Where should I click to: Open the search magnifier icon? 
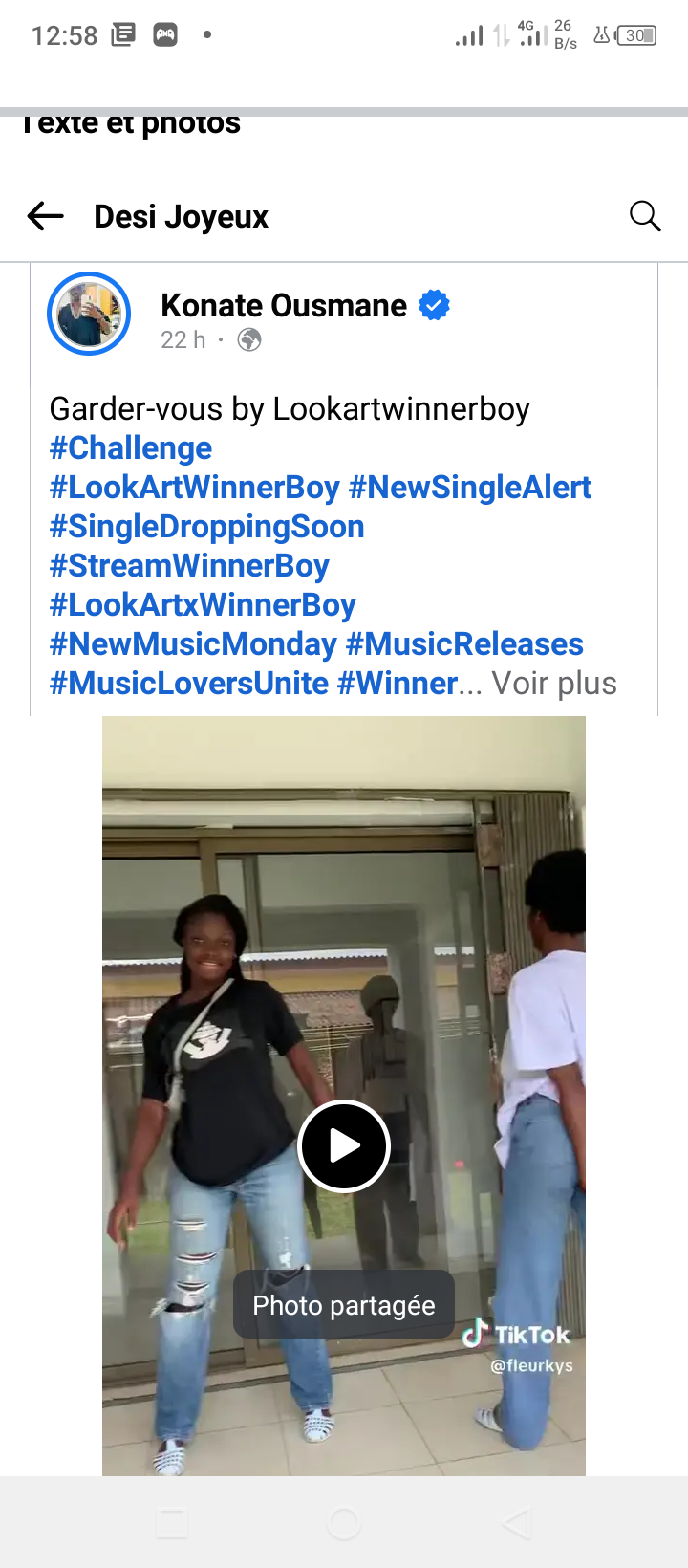pyautogui.click(x=645, y=216)
